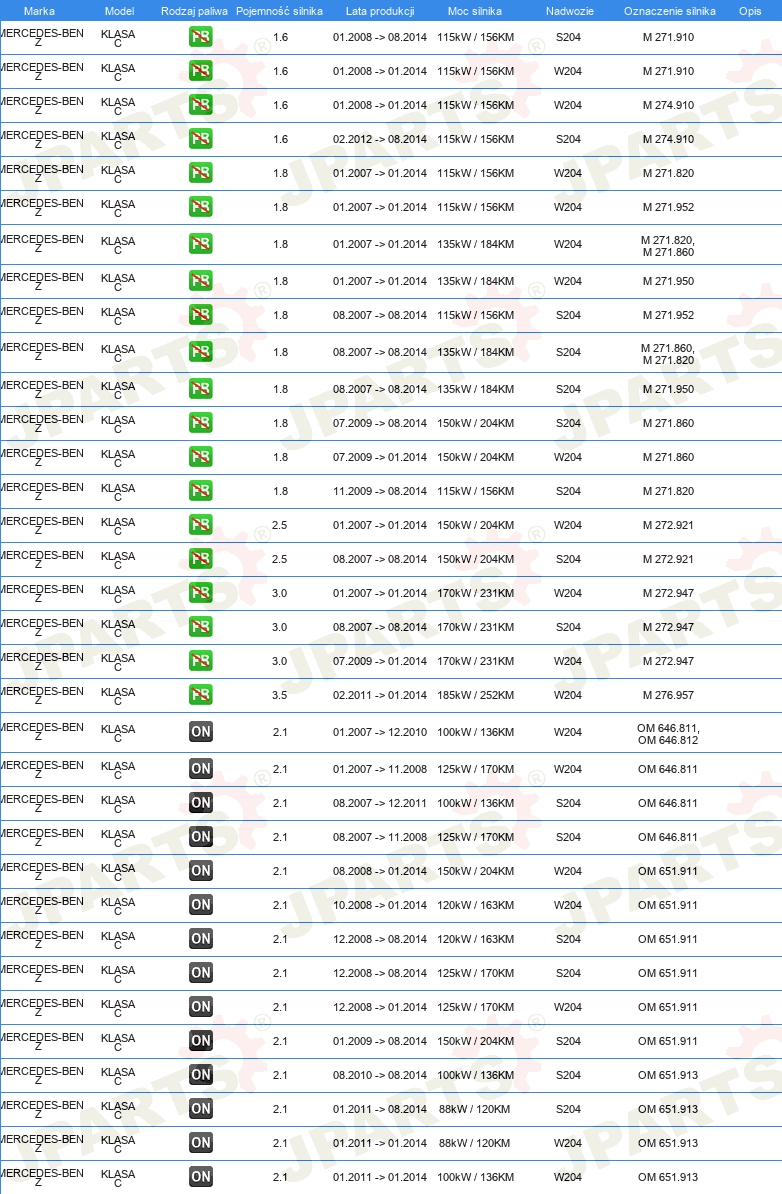Select production years 08.2007 -> 12.2011
782x1194 pixels.
point(380,803)
